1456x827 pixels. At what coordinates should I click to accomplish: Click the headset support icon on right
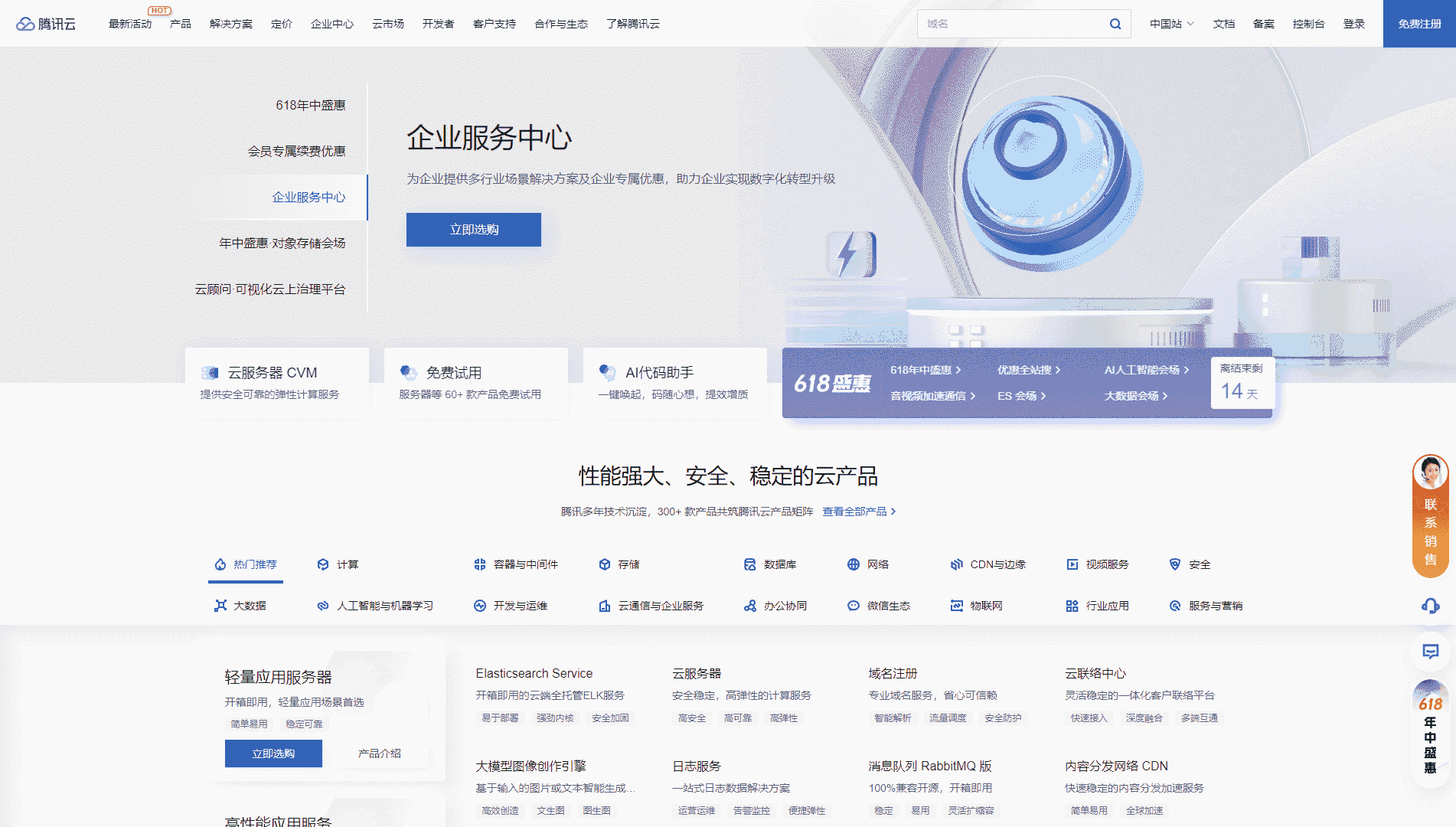coord(1430,606)
